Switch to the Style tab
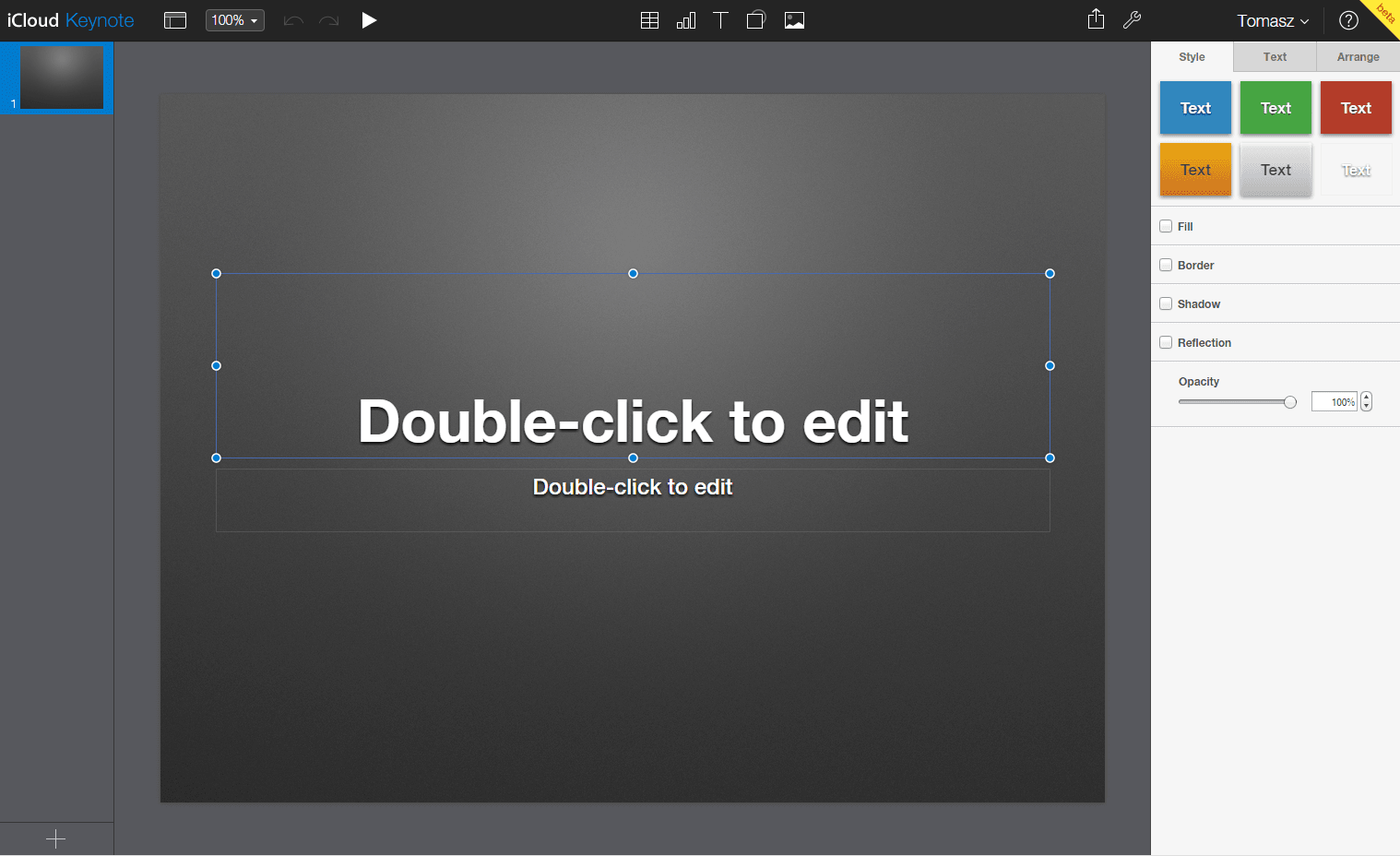The image size is (1400, 856). pyautogui.click(x=1192, y=57)
